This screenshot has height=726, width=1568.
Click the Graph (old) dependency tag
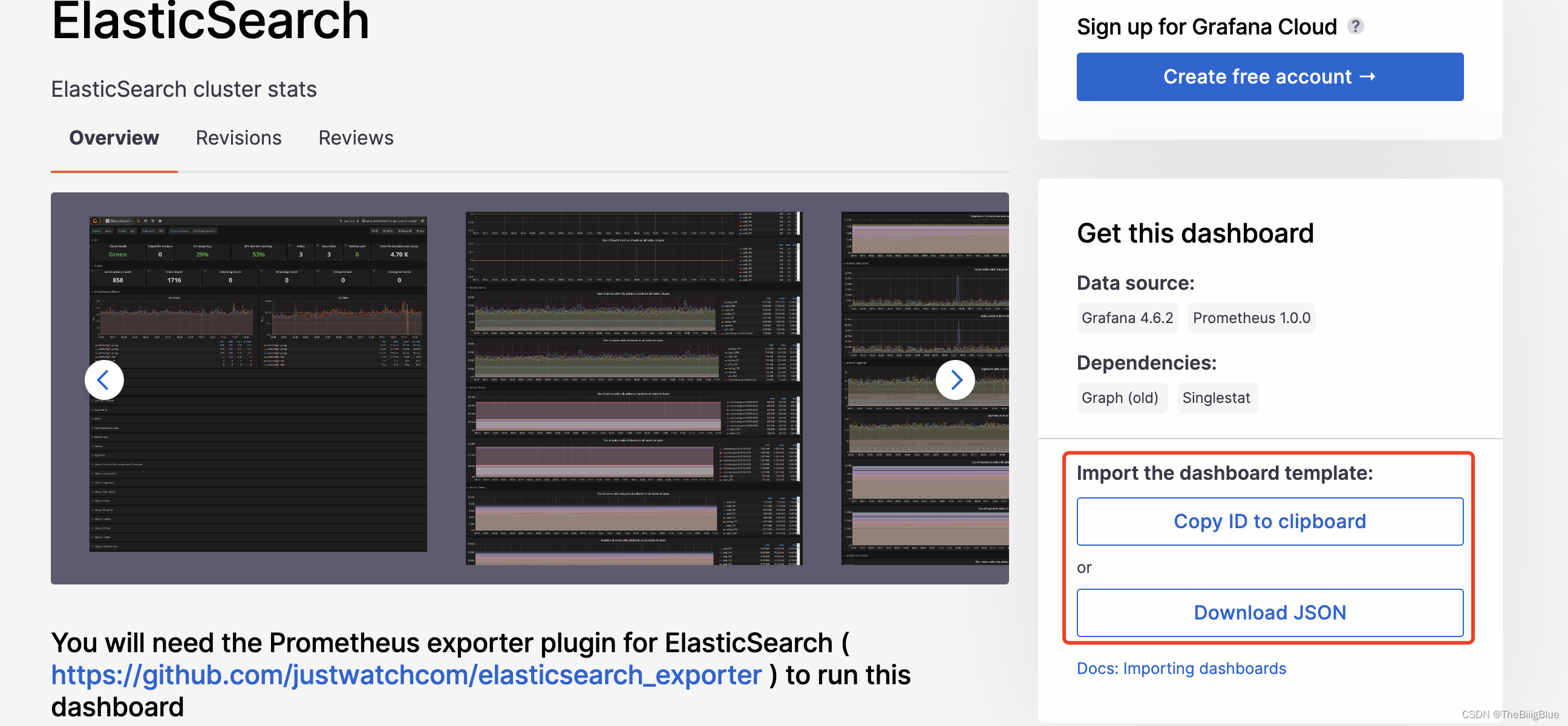point(1121,397)
